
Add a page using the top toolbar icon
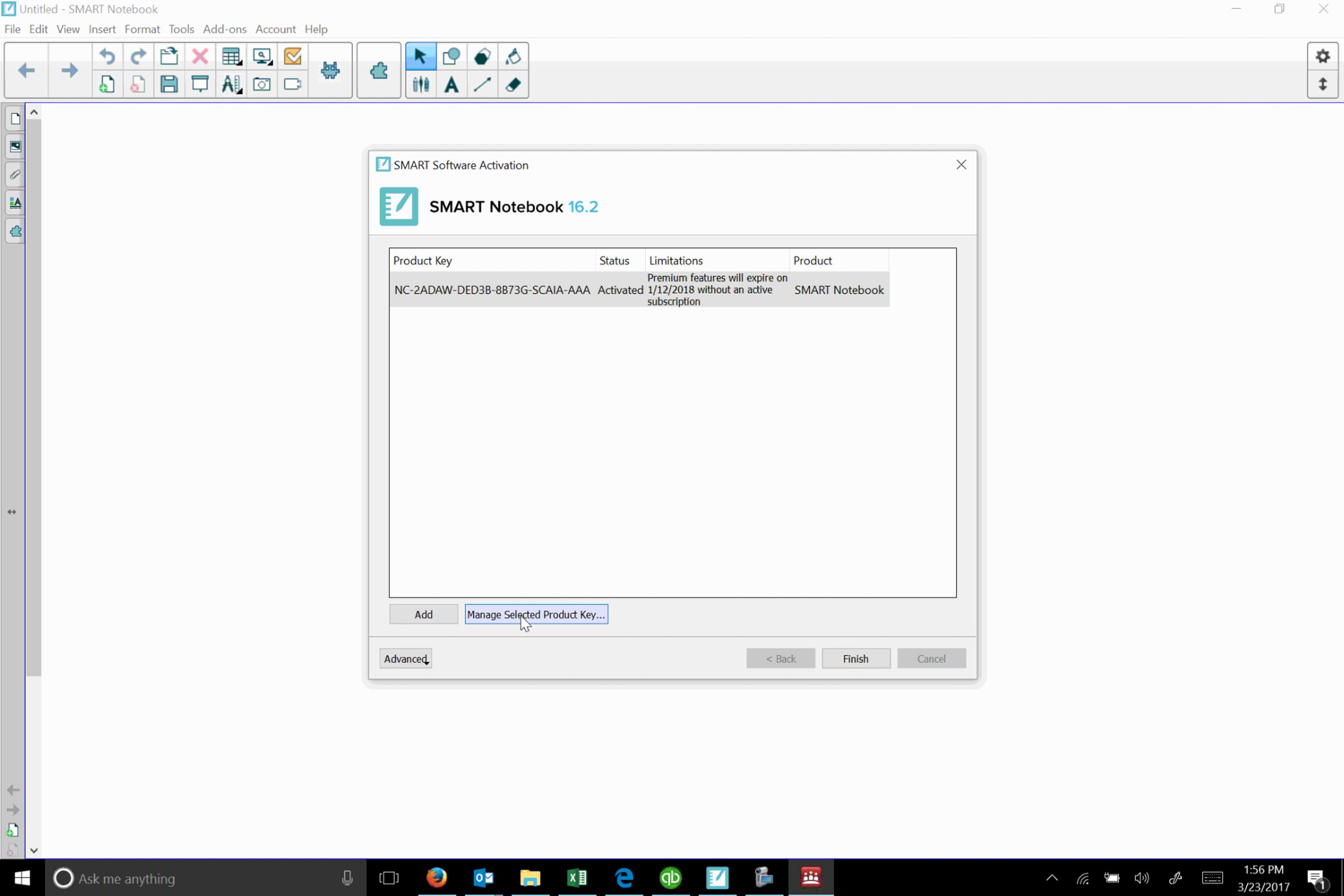[x=108, y=85]
